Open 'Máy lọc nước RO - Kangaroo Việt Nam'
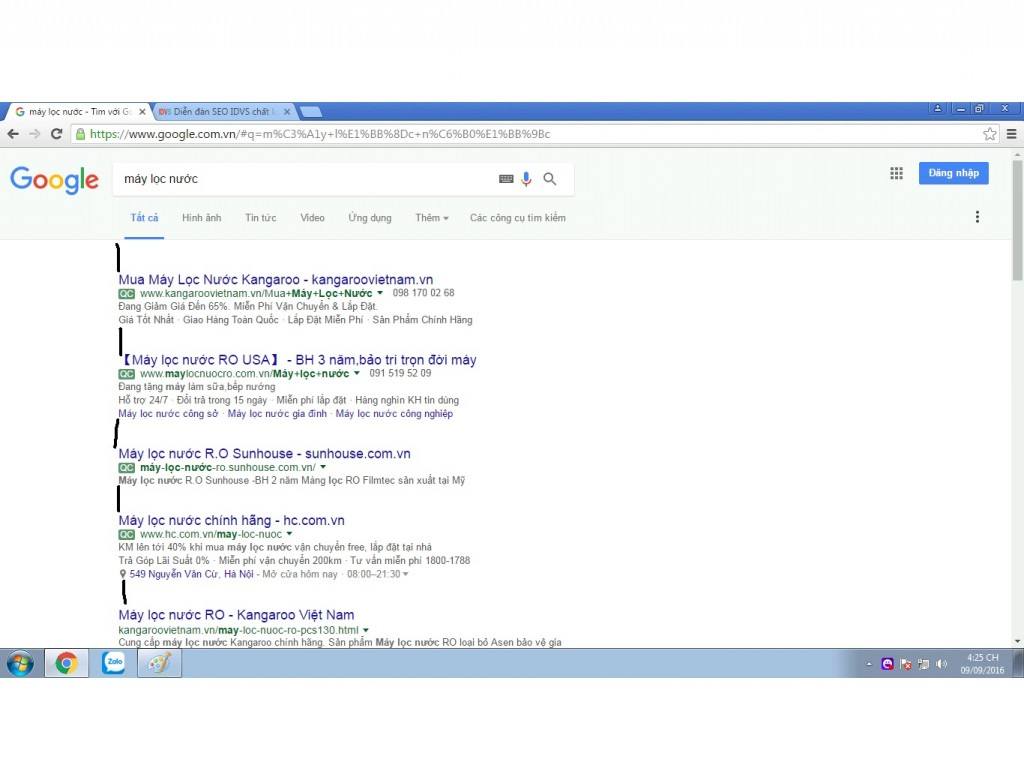1024x768 pixels. pyautogui.click(x=236, y=615)
